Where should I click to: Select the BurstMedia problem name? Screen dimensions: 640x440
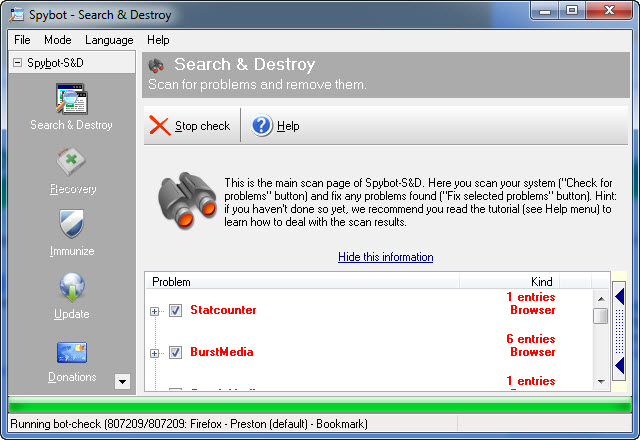(x=222, y=352)
